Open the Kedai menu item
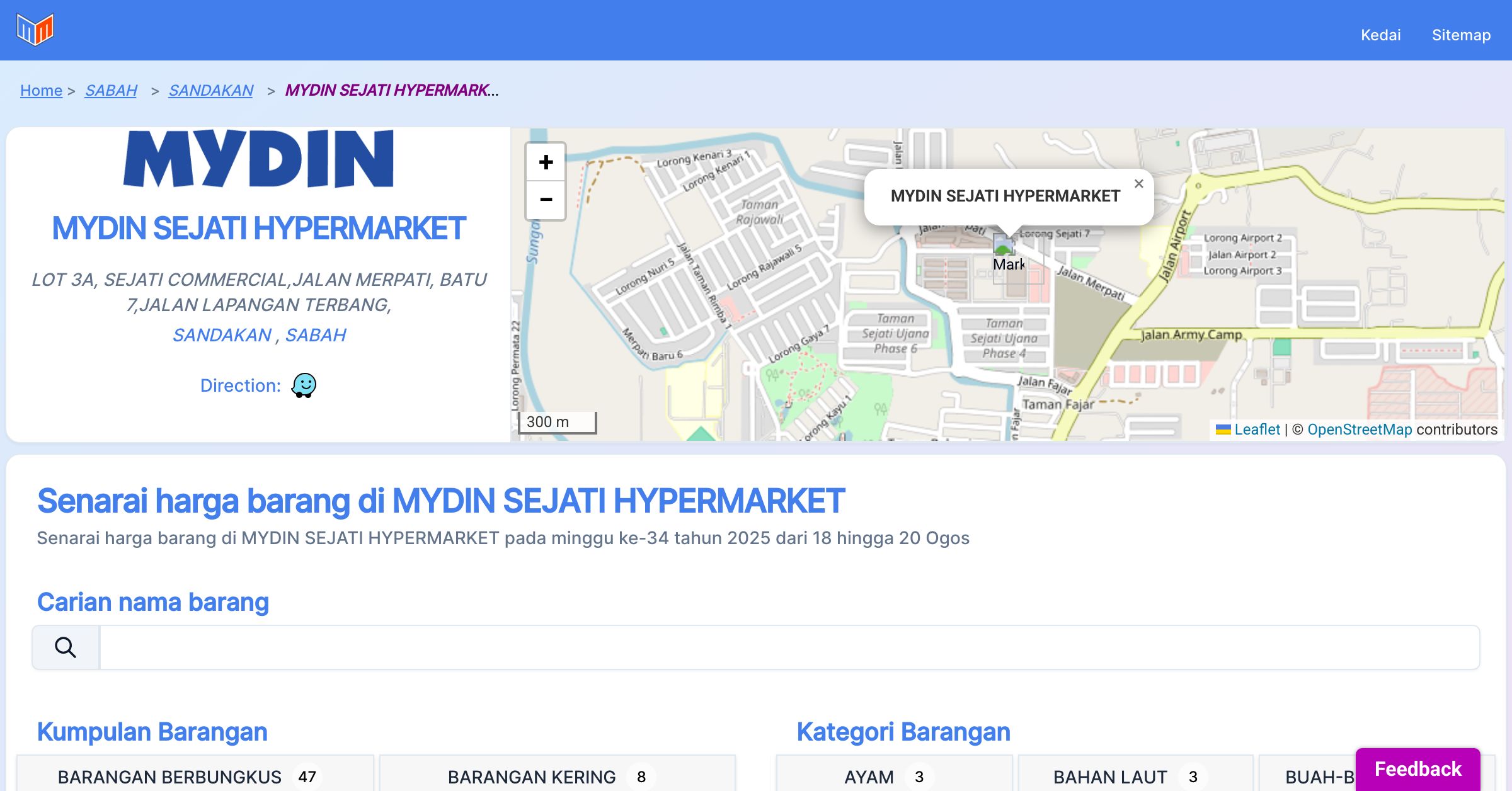The height and width of the screenshot is (791, 1512). click(1380, 35)
